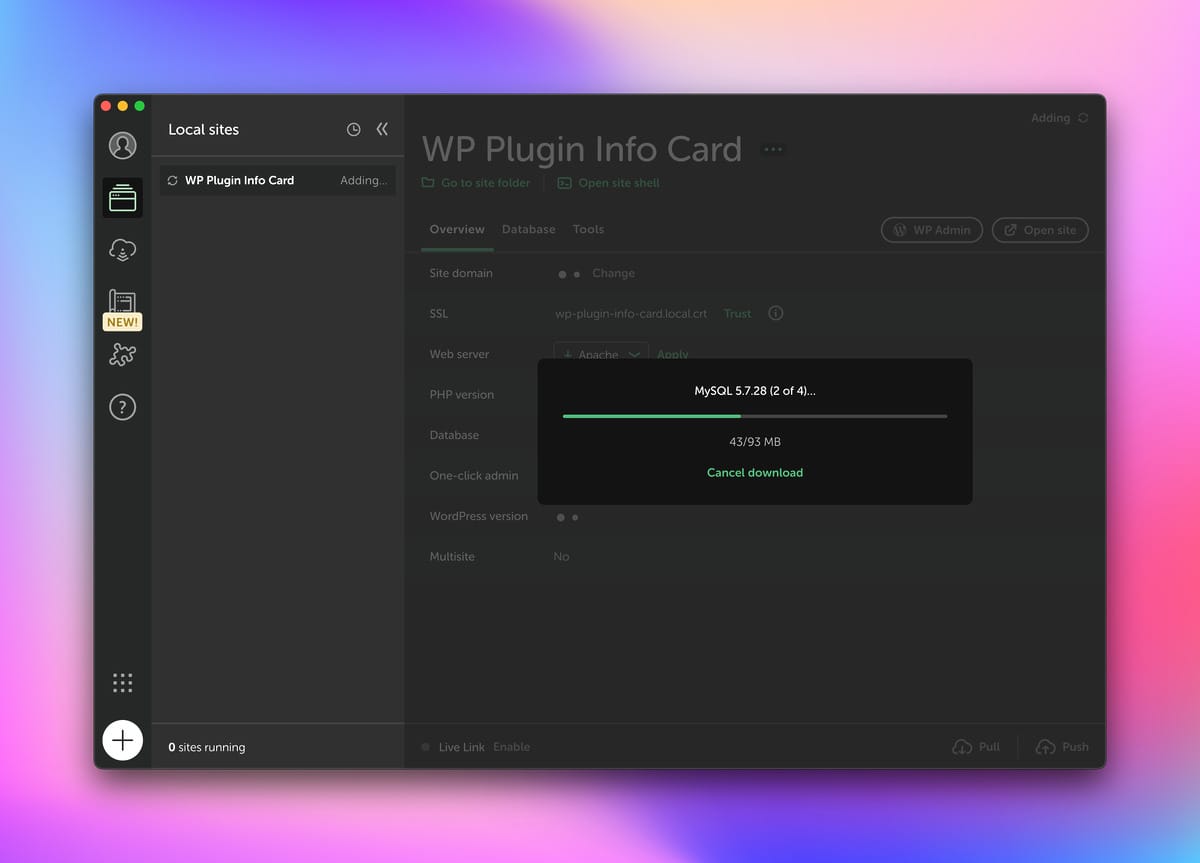
Task: Click the Push button
Action: point(1062,747)
